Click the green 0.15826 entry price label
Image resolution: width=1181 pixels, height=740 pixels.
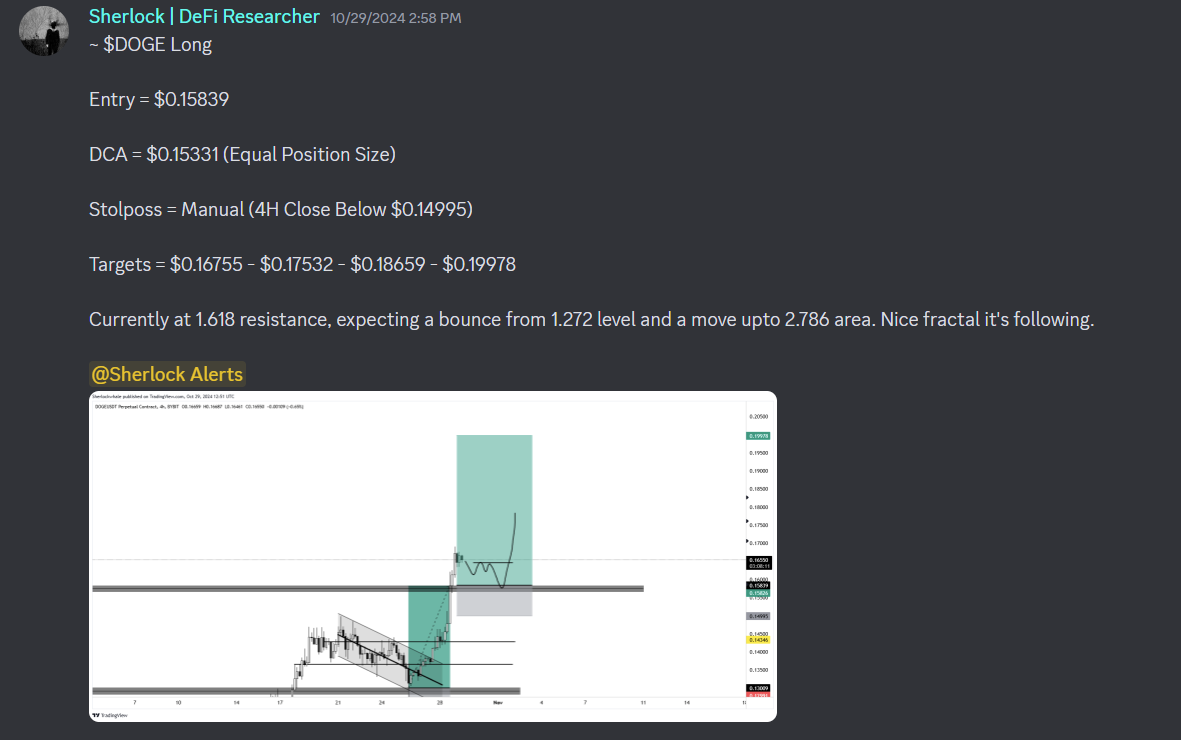click(759, 593)
